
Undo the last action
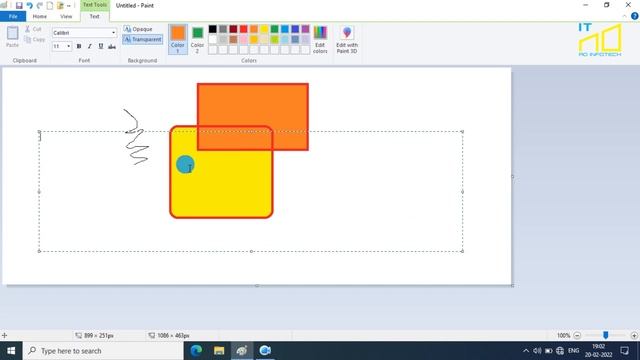(x=29, y=6)
